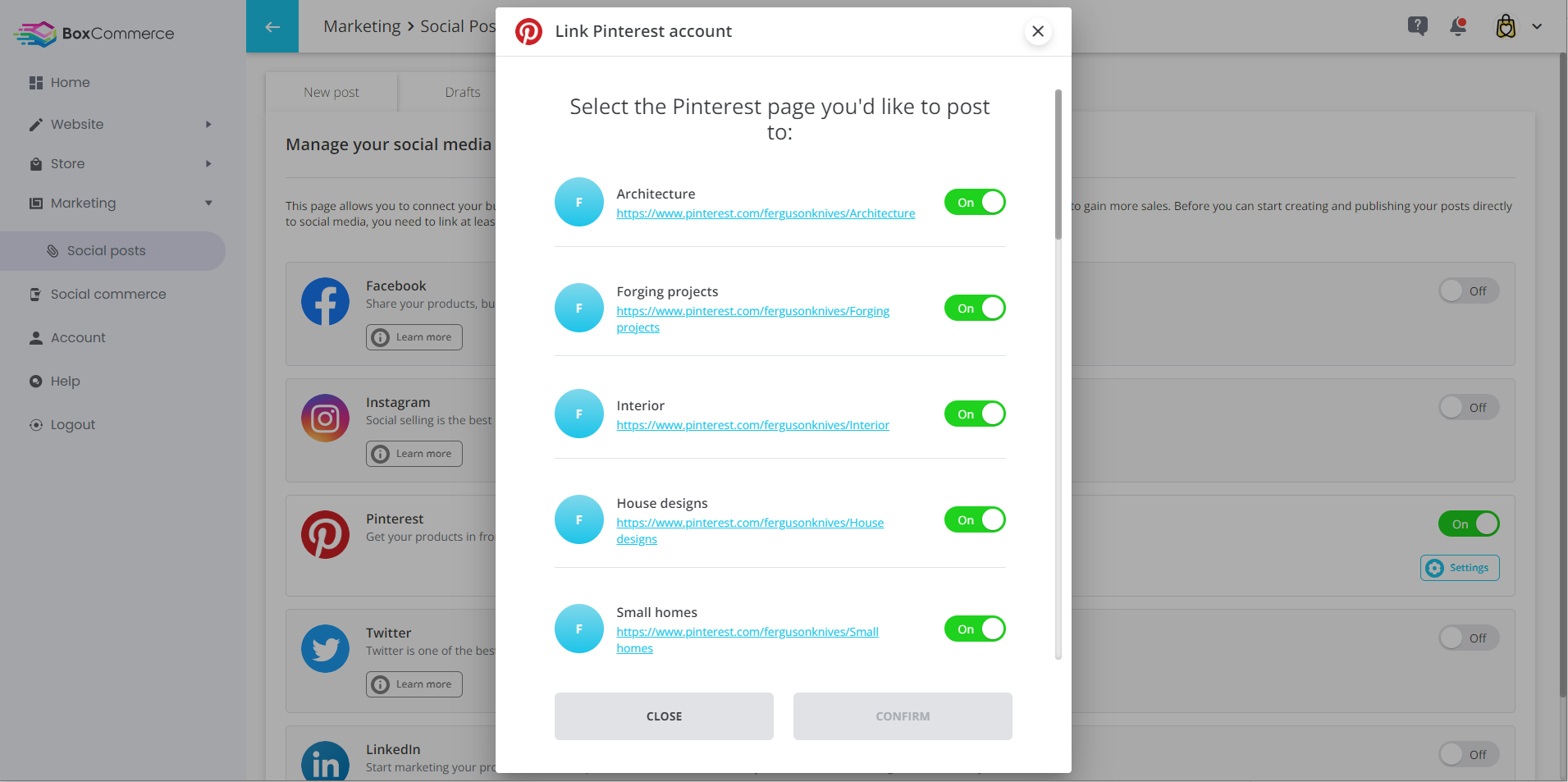
Task: Click the Facebook logo icon
Action: click(325, 301)
